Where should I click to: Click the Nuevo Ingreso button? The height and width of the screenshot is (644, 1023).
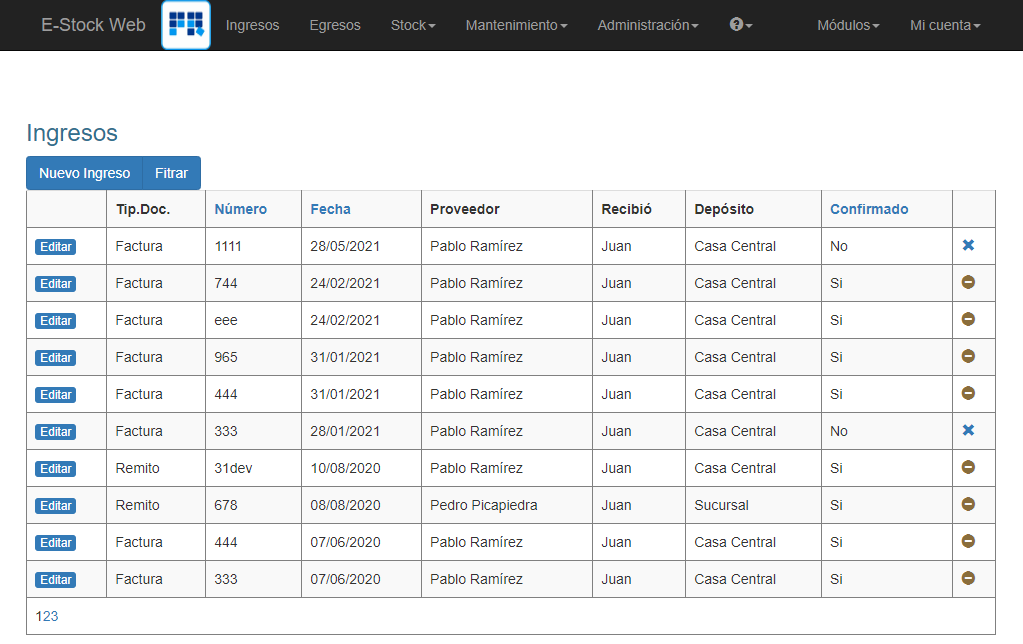[x=84, y=172]
